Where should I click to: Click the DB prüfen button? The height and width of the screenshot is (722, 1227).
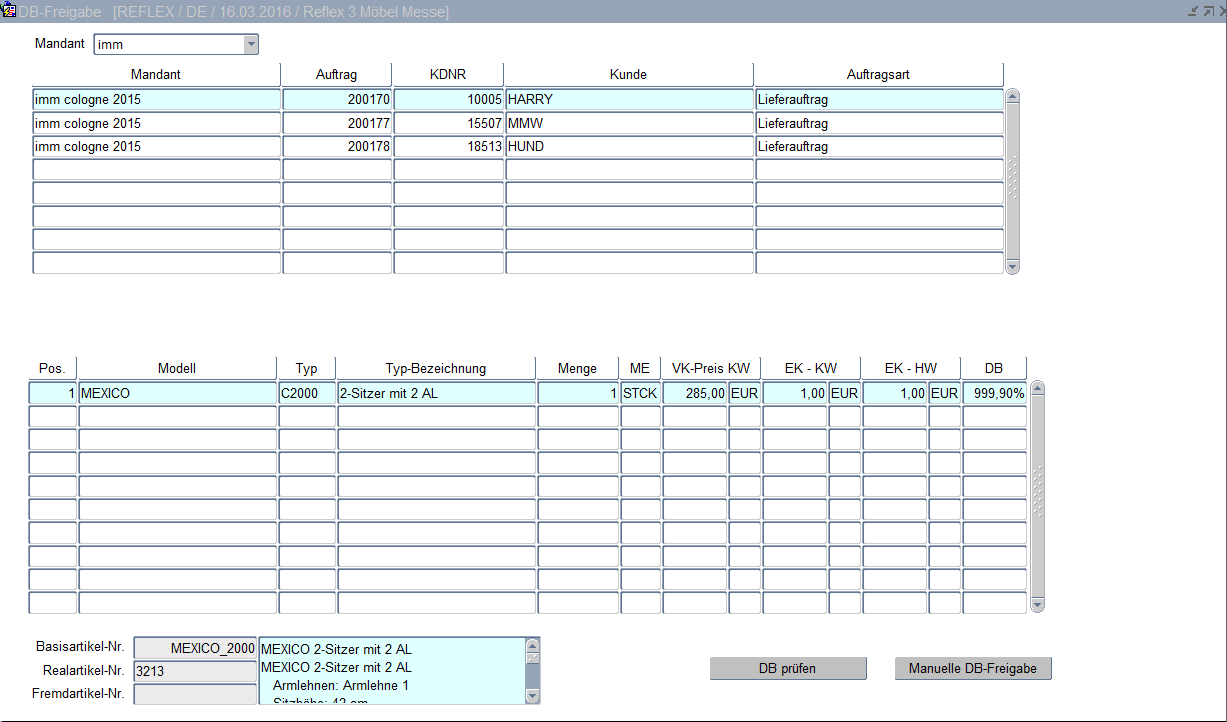(787, 669)
